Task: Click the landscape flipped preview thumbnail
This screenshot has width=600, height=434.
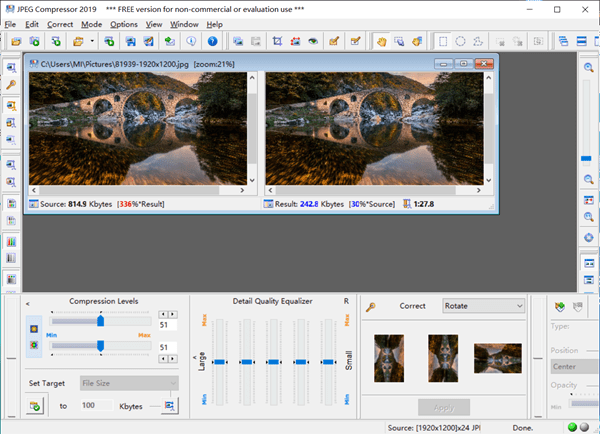Action: click(x=497, y=358)
